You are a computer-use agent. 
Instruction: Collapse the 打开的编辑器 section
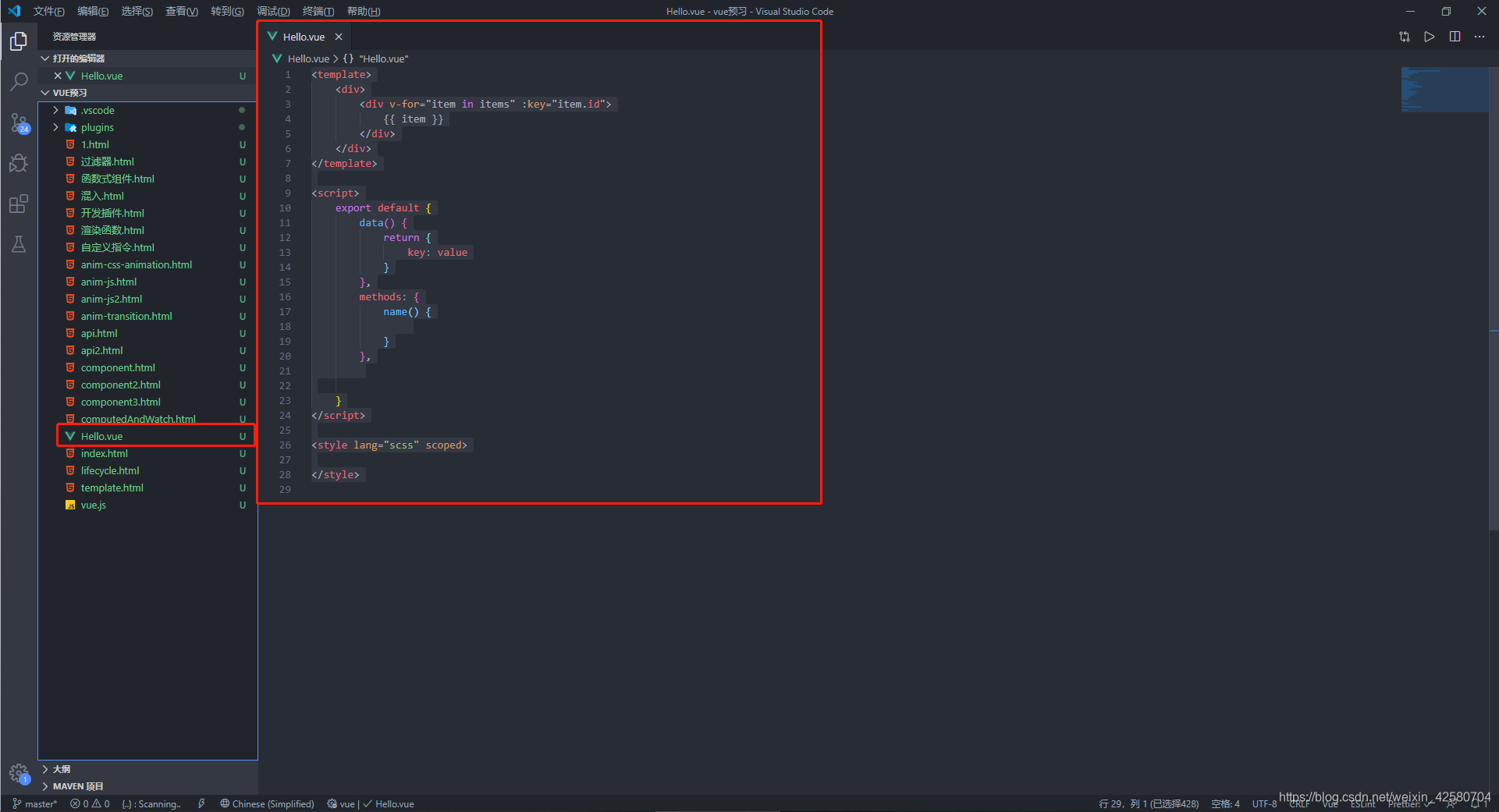(148, 59)
